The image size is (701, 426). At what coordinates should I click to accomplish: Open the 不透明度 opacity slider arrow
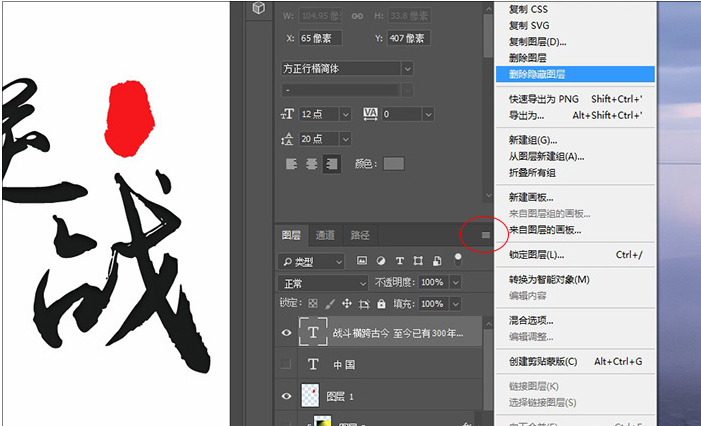[455, 283]
